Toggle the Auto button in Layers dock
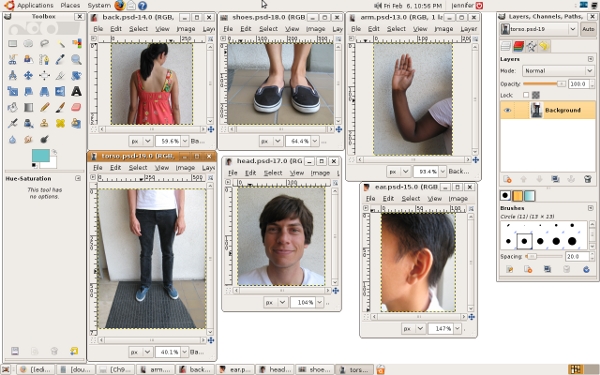 coord(588,29)
